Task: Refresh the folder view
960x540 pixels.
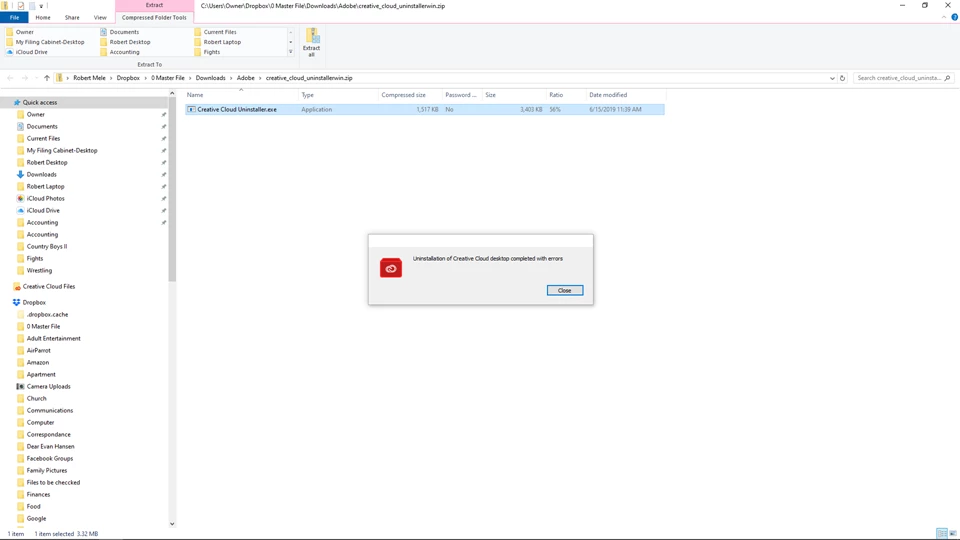Action: [842, 78]
